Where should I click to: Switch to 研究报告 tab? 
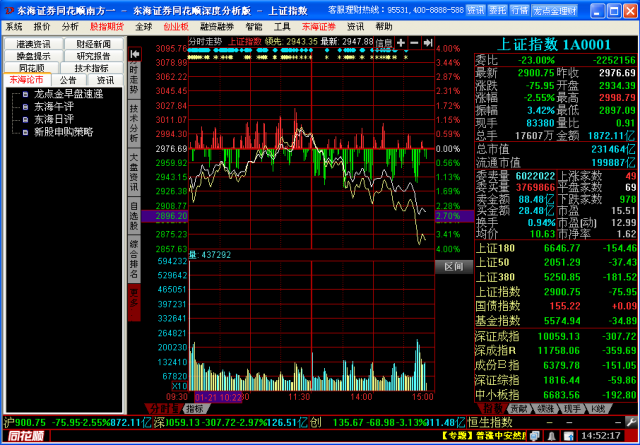(93, 56)
